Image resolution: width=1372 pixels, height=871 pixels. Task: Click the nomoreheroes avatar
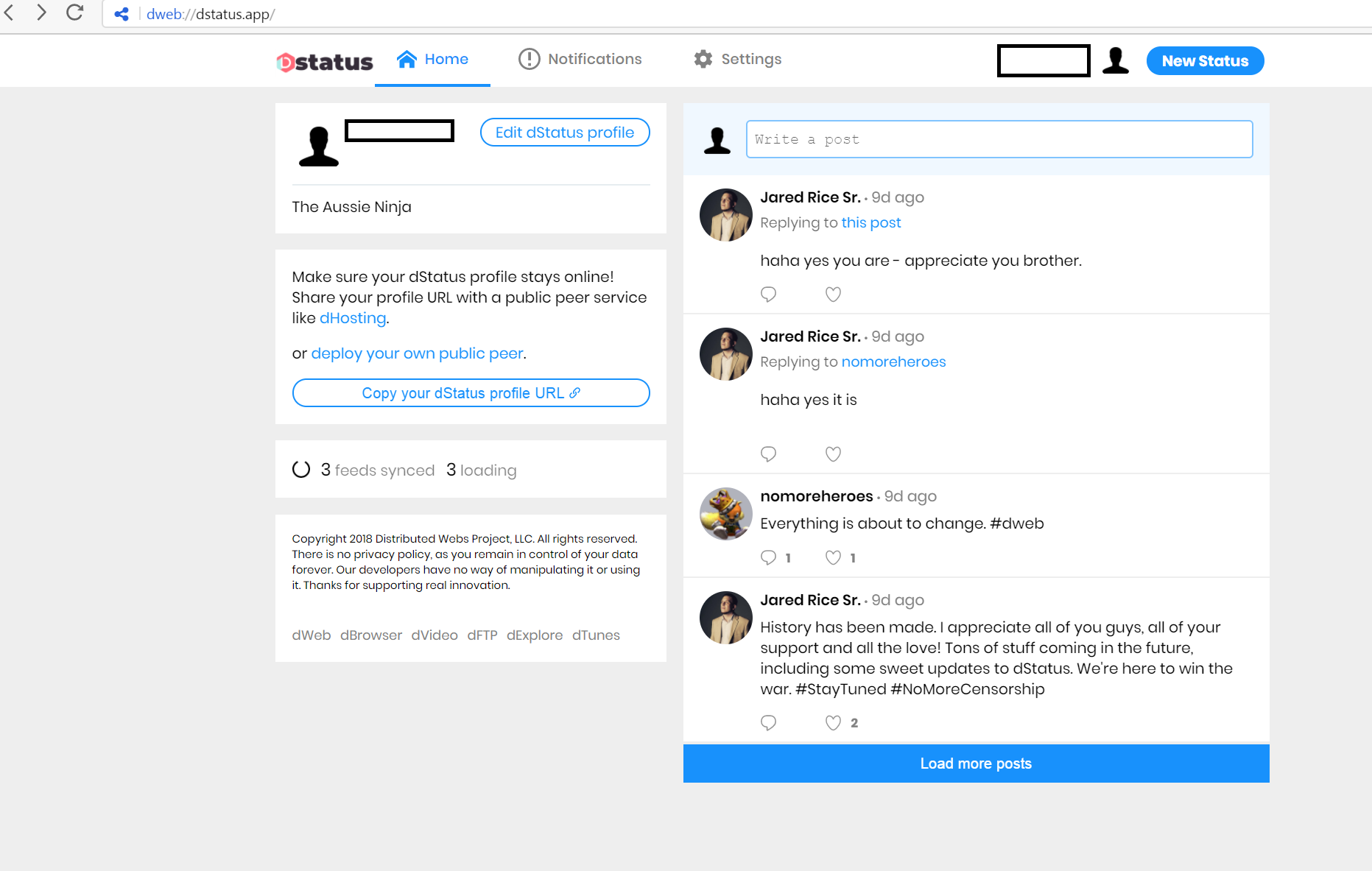coord(725,514)
